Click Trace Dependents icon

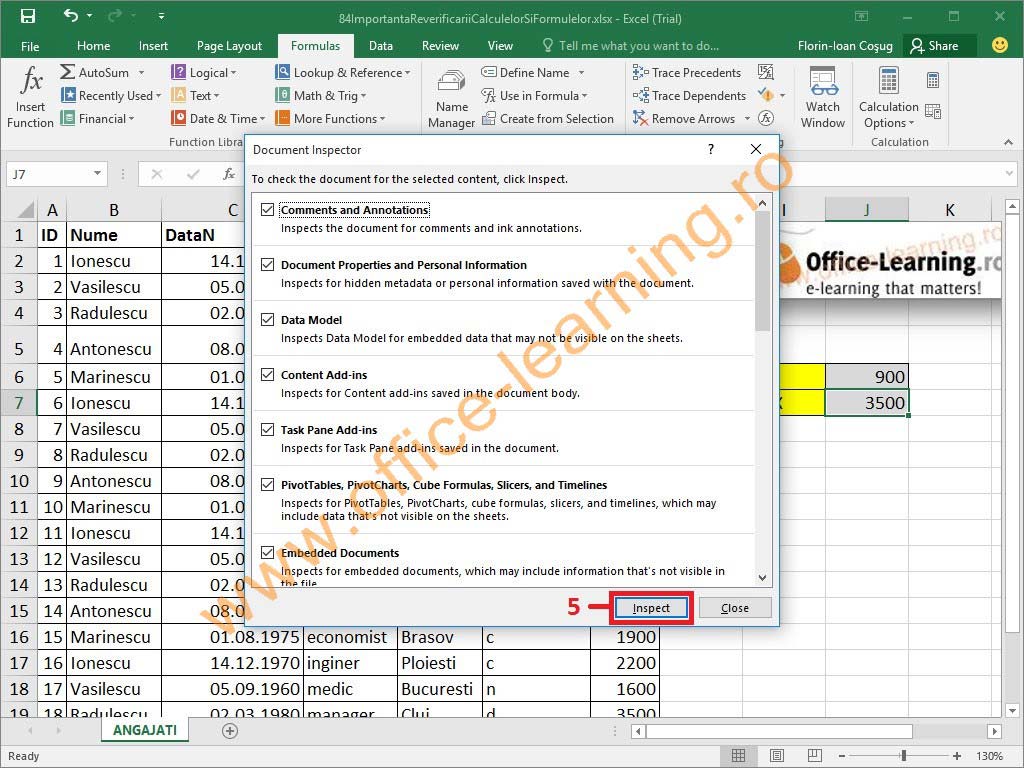click(x=640, y=95)
